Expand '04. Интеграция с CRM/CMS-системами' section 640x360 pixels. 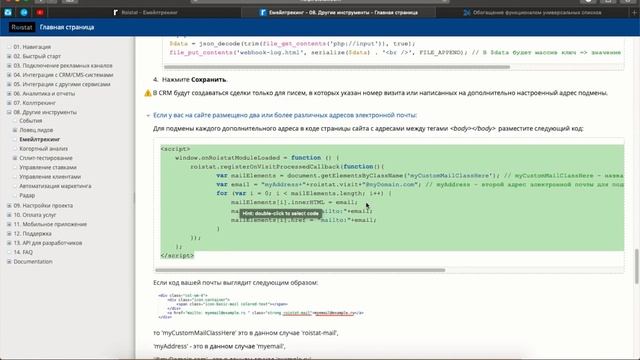coord(9,75)
